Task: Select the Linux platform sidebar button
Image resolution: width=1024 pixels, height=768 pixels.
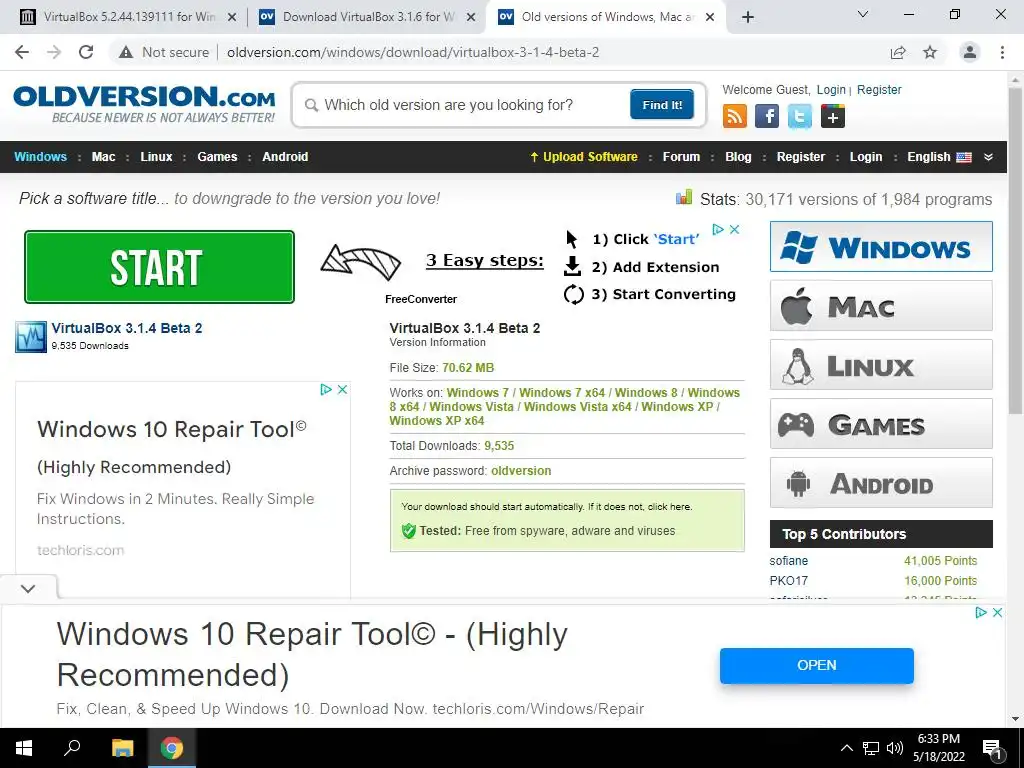Action: [x=881, y=364]
